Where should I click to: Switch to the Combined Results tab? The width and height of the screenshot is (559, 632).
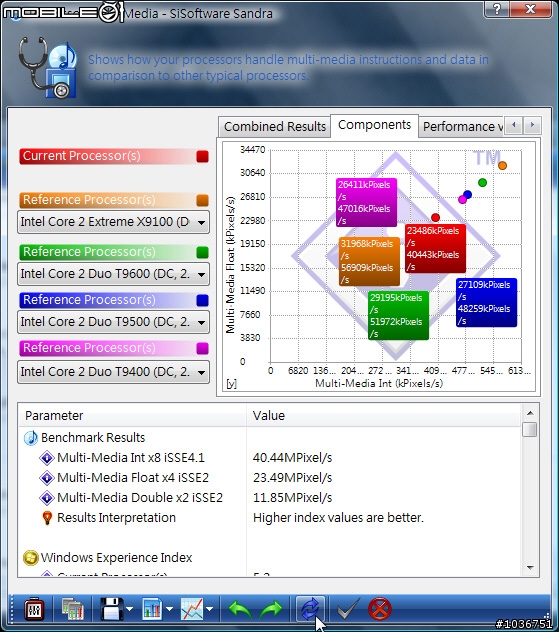point(275,127)
